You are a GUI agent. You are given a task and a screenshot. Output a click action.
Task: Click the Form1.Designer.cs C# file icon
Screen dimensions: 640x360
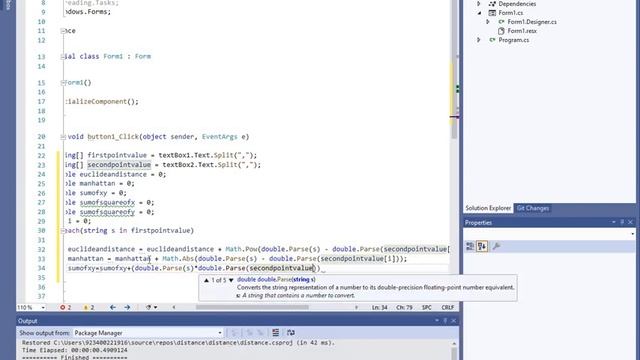click(501, 22)
